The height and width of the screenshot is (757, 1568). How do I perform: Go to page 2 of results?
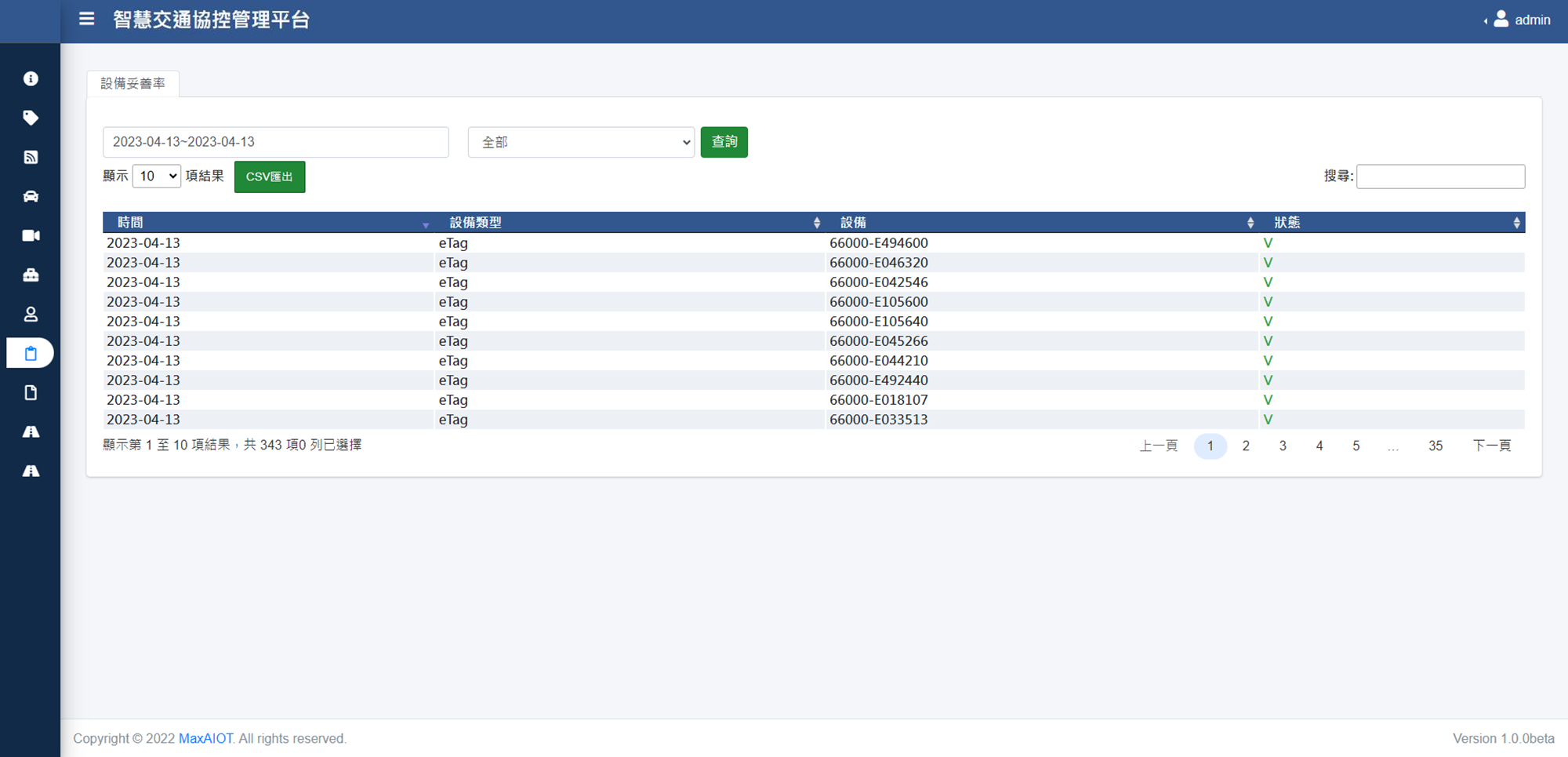(1246, 446)
